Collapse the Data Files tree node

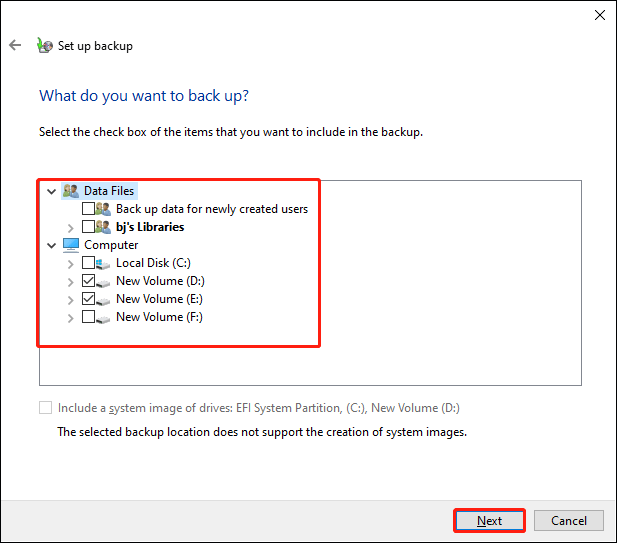click(x=52, y=192)
